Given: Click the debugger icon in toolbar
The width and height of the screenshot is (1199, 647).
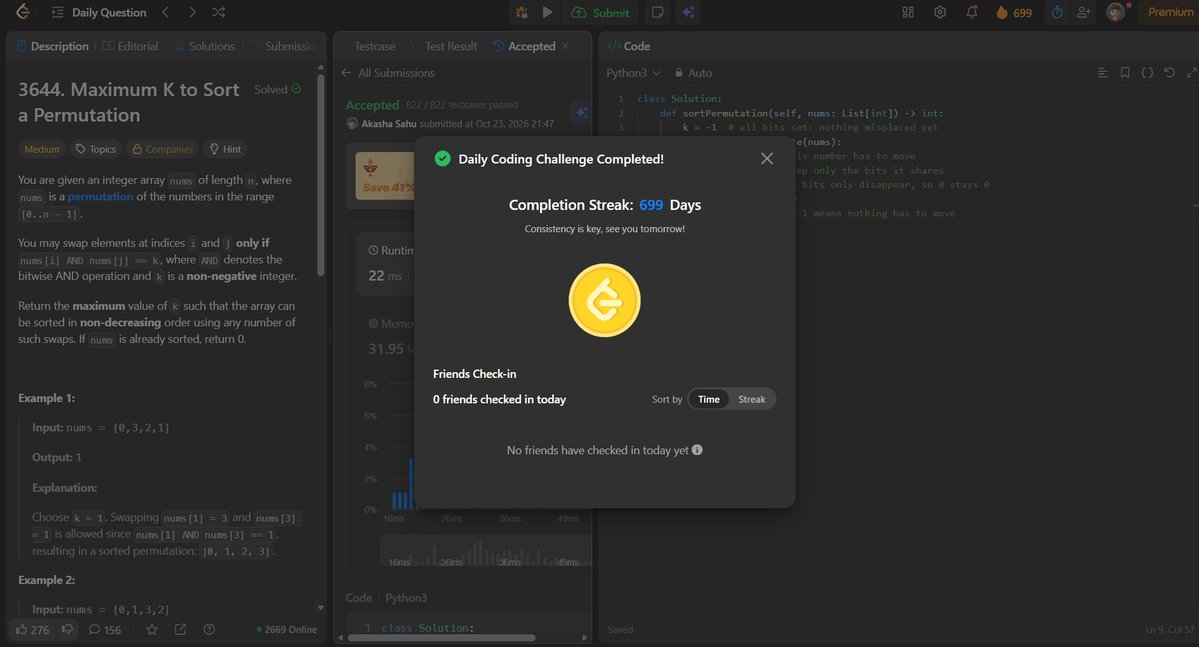Looking at the screenshot, I should coord(522,12).
